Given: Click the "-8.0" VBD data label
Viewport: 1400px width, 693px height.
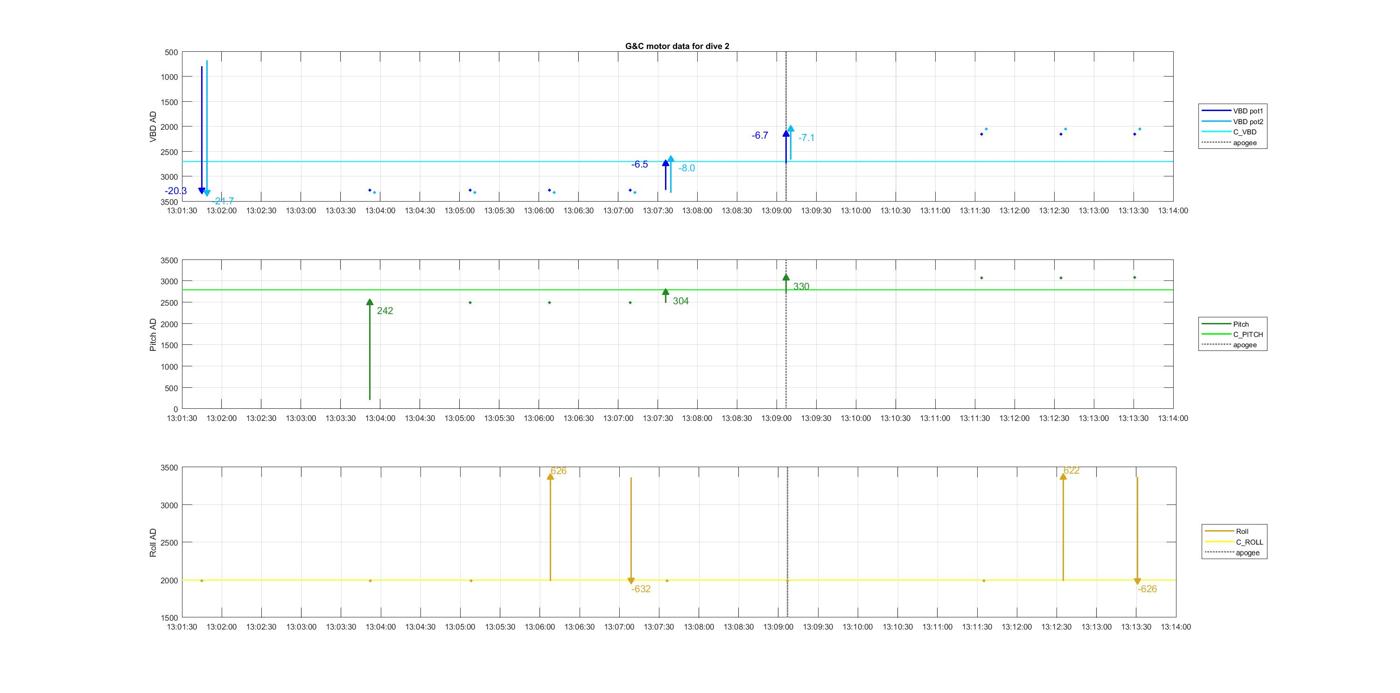Looking at the screenshot, I should click(x=686, y=168).
